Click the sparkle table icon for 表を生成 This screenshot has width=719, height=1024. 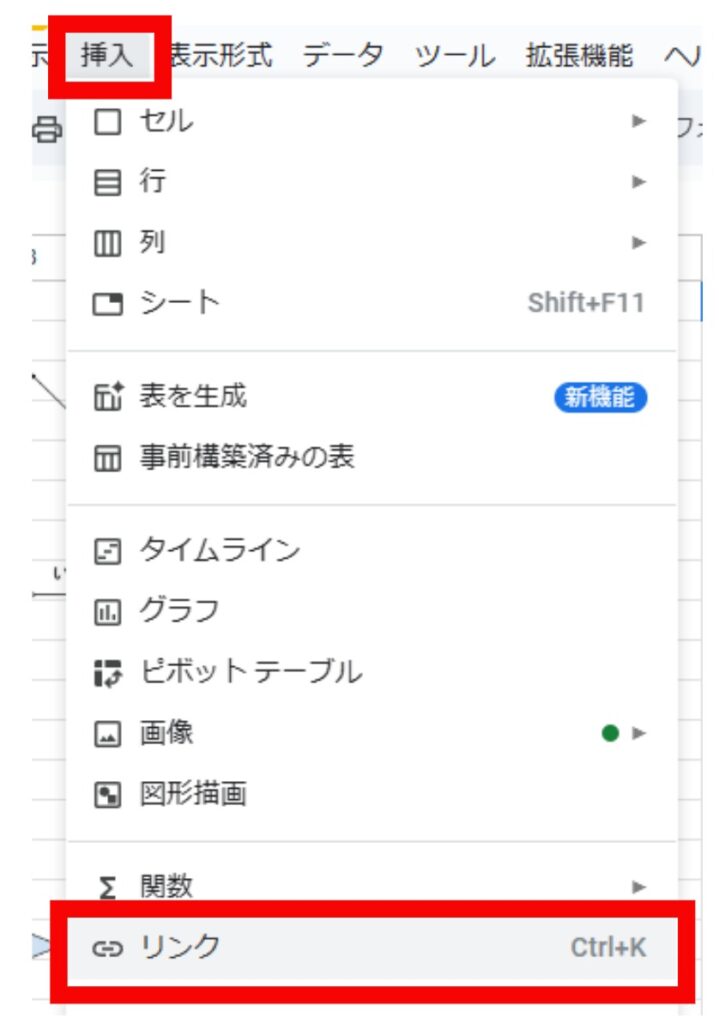coord(106,398)
